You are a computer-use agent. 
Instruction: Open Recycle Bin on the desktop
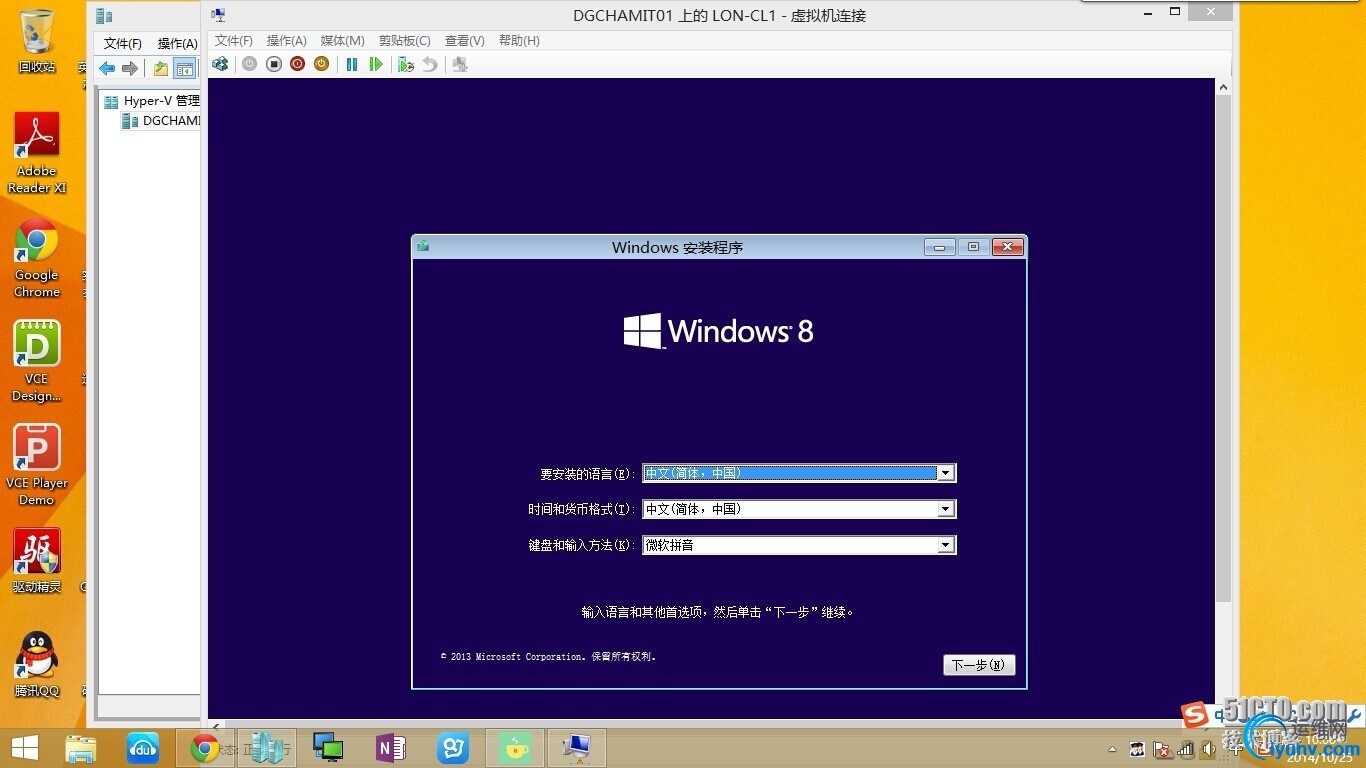pos(37,41)
